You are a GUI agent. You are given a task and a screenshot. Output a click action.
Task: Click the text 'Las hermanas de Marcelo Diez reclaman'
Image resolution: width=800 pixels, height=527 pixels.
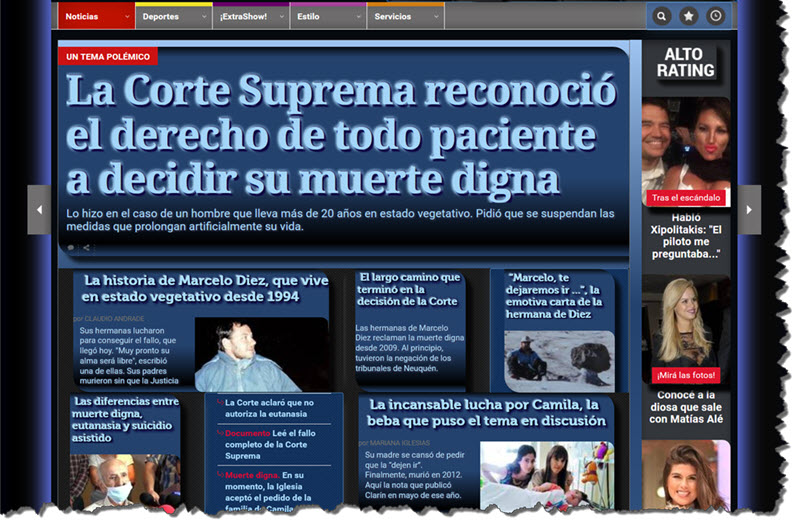[410, 348]
